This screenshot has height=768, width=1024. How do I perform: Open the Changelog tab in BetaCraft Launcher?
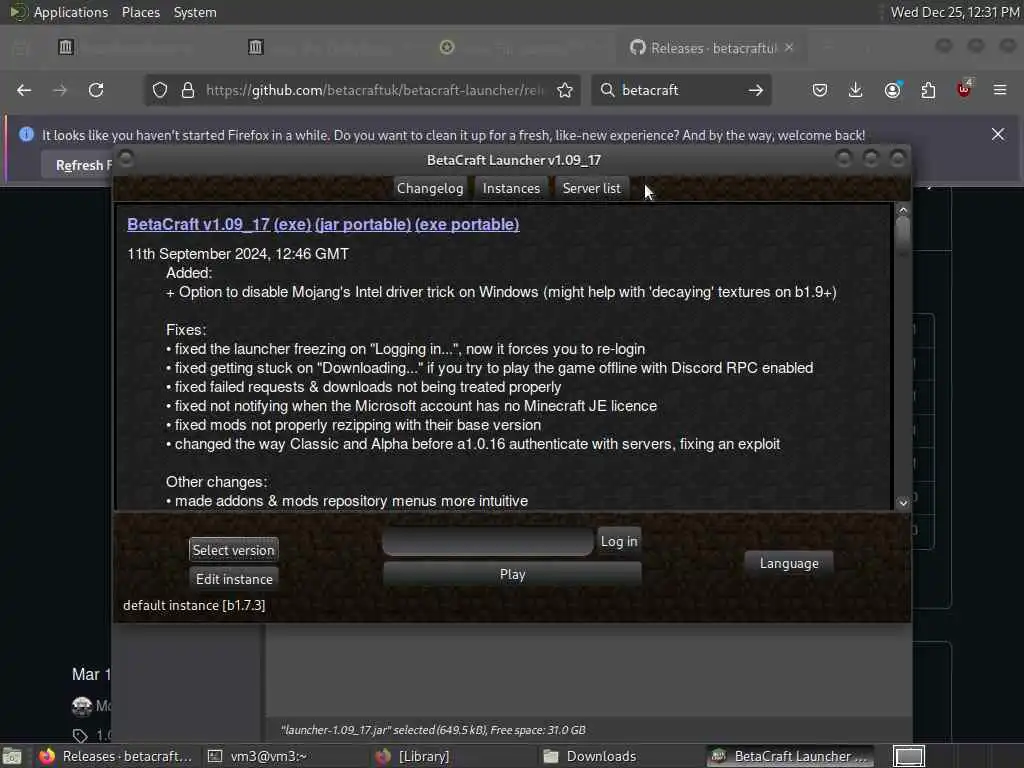click(x=430, y=188)
